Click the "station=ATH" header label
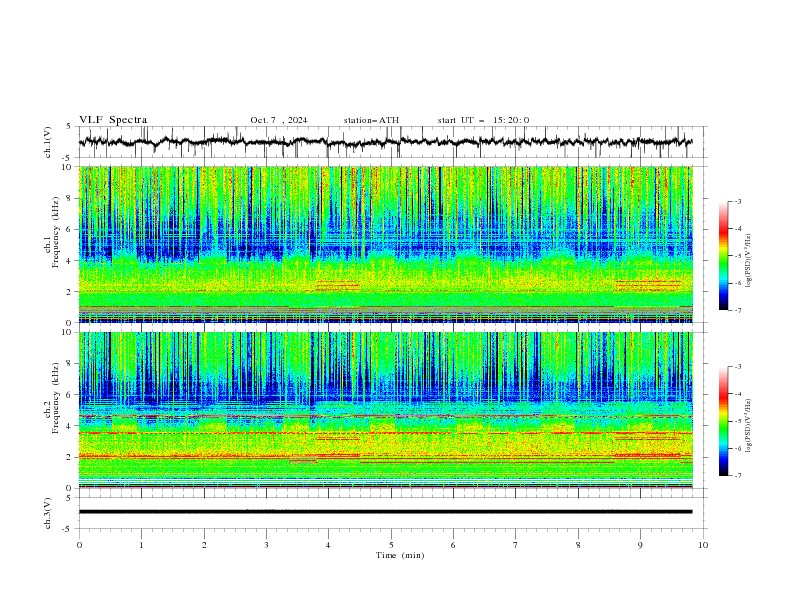This screenshot has height=612, width=792. pos(371,120)
